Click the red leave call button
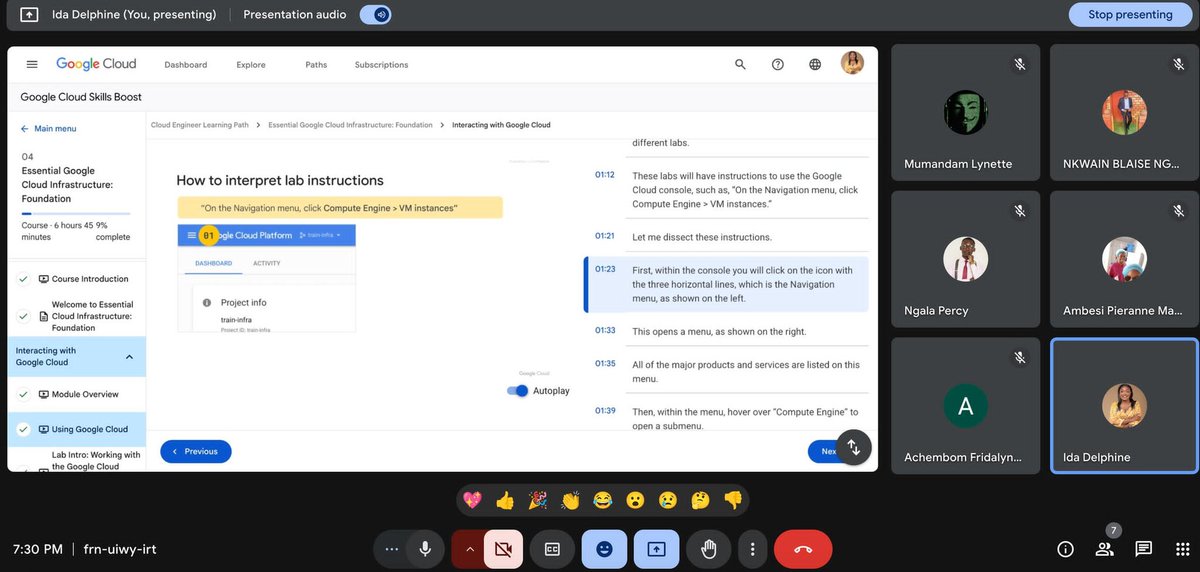The image size is (1200, 572). pyautogui.click(x=803, y=549)
